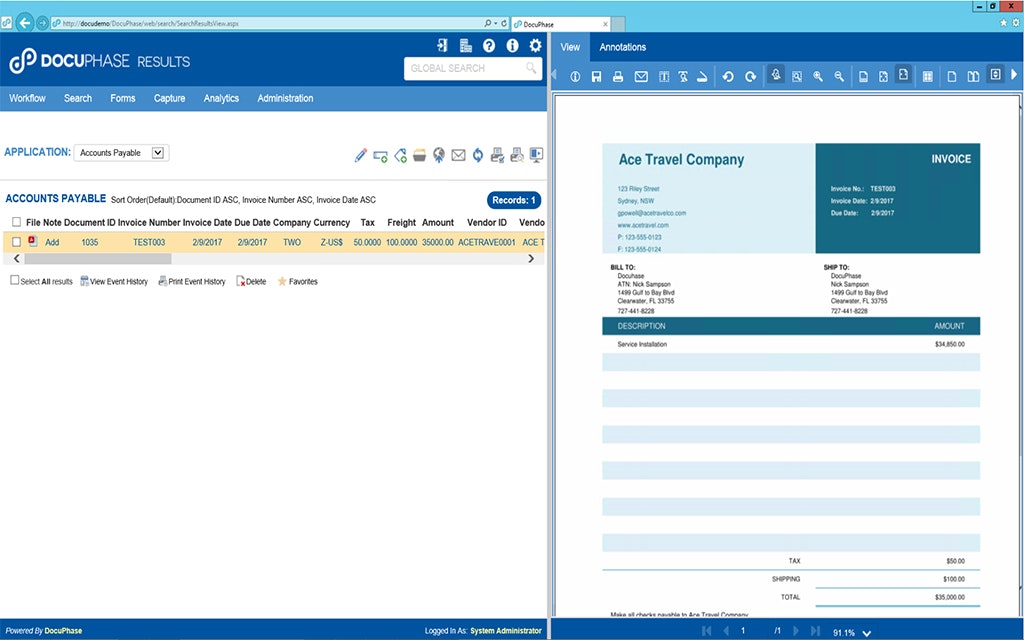Image resolution: width=1024 pixels, height=640 pixels.
Task: Click the print with checkmark icon
Action: coord(497,155)
